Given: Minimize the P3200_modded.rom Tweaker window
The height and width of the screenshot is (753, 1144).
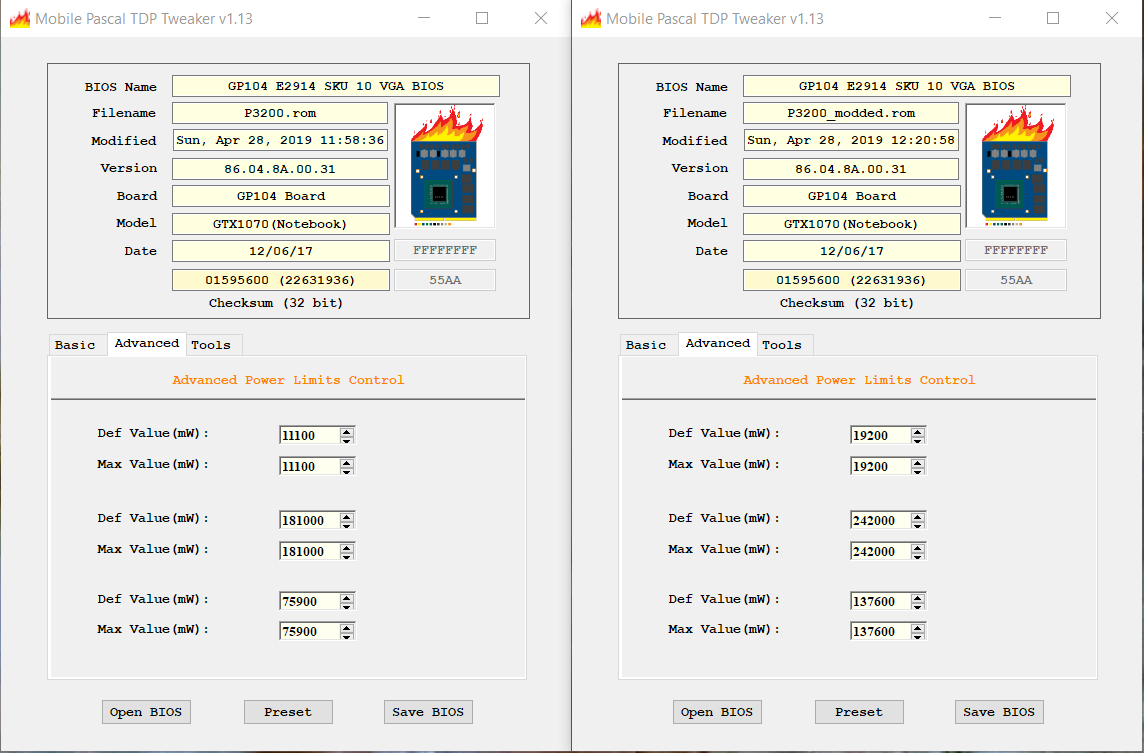Looking at the screenshot, I should pos(994,18).
